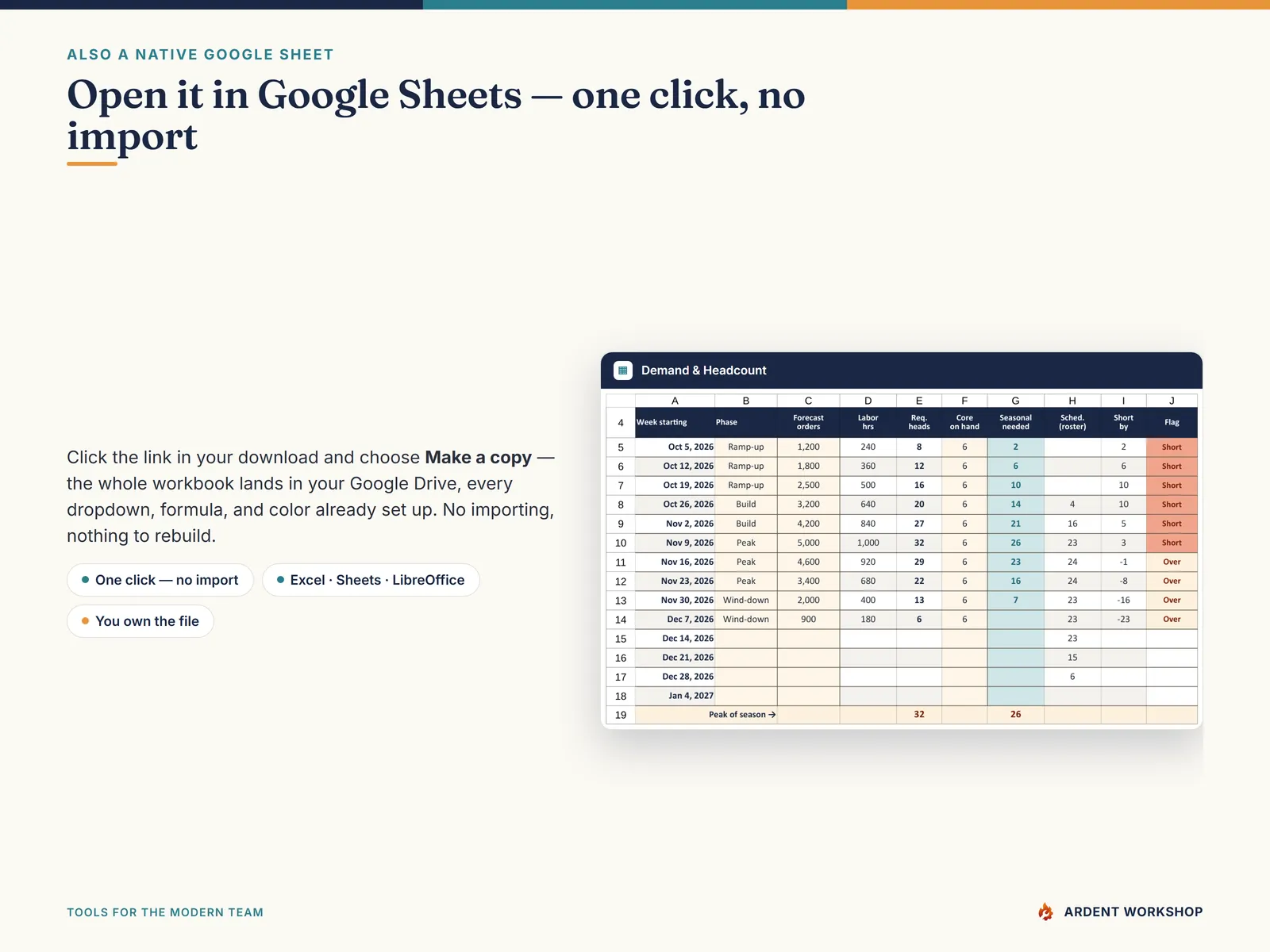Click the 'TOOLS FOR THE MODERN TEAM' footer text
This screenshot has width=1270, height=952.
(x=165, y=912)
